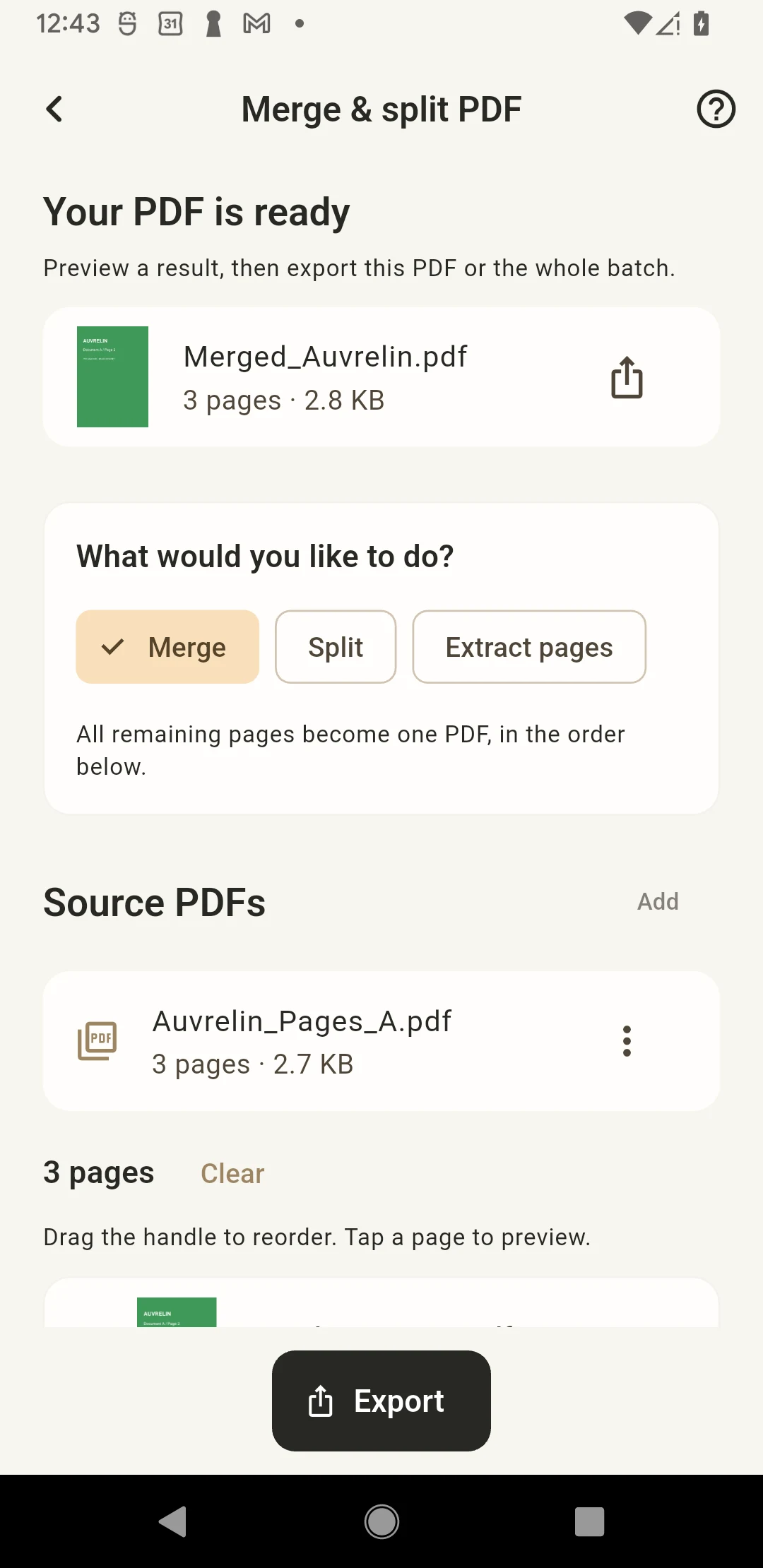Tap the Export button
Viewport: 763px width, 1568px height.
(x=381, y=1401)
